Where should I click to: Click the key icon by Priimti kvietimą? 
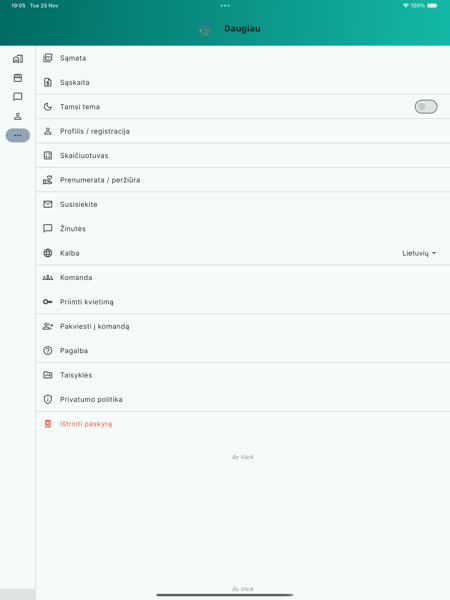point(48,302)
